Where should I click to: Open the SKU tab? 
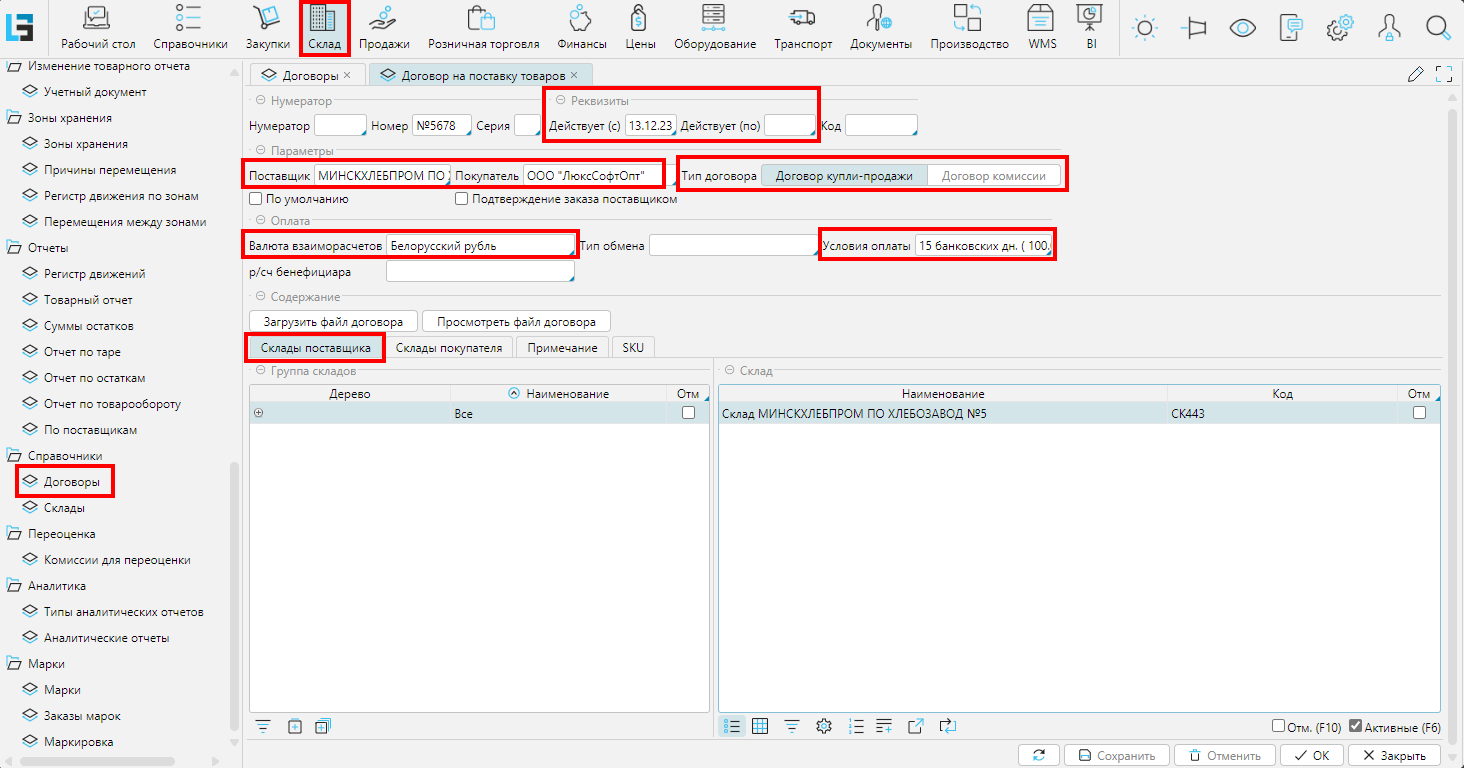(x=633, y=347)
